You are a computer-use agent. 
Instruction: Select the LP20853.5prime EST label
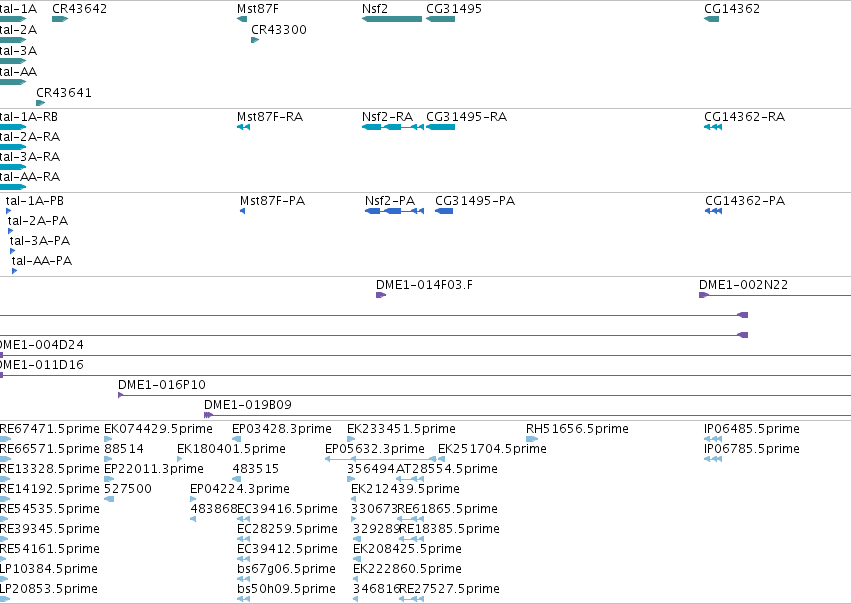[49, 589]
